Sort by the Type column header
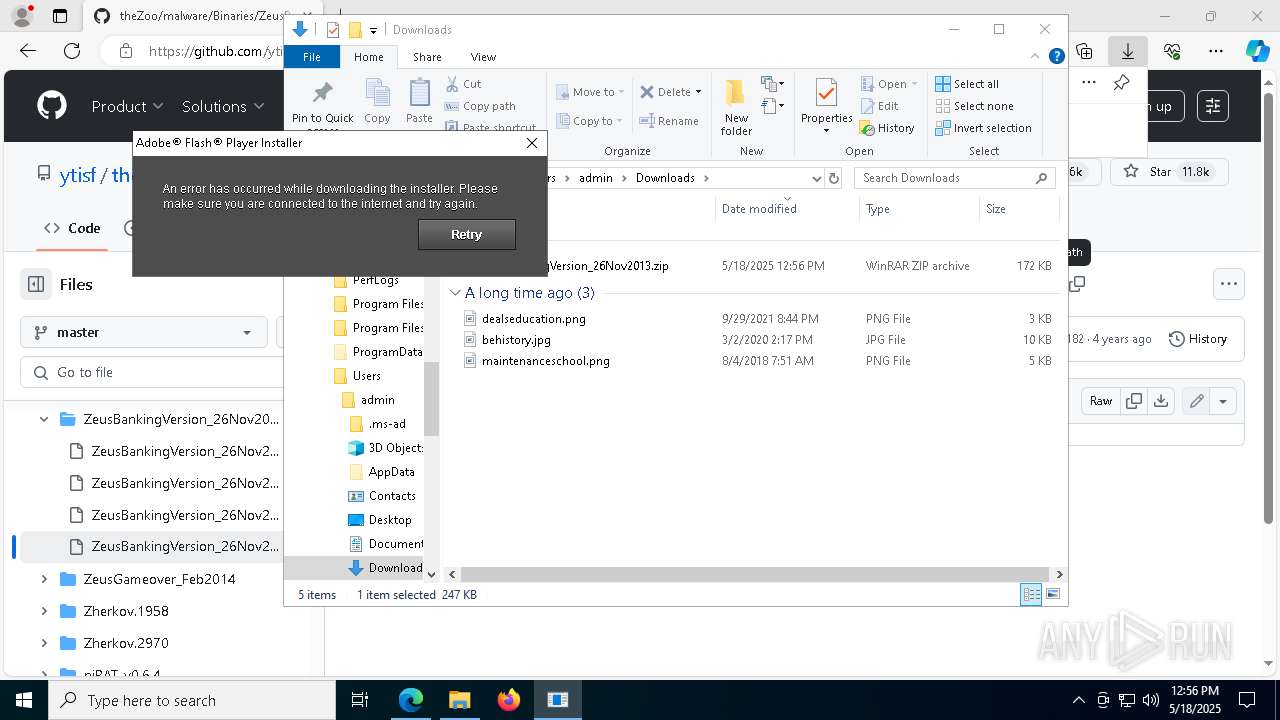 pyautogui.click(x=918, y=209)
